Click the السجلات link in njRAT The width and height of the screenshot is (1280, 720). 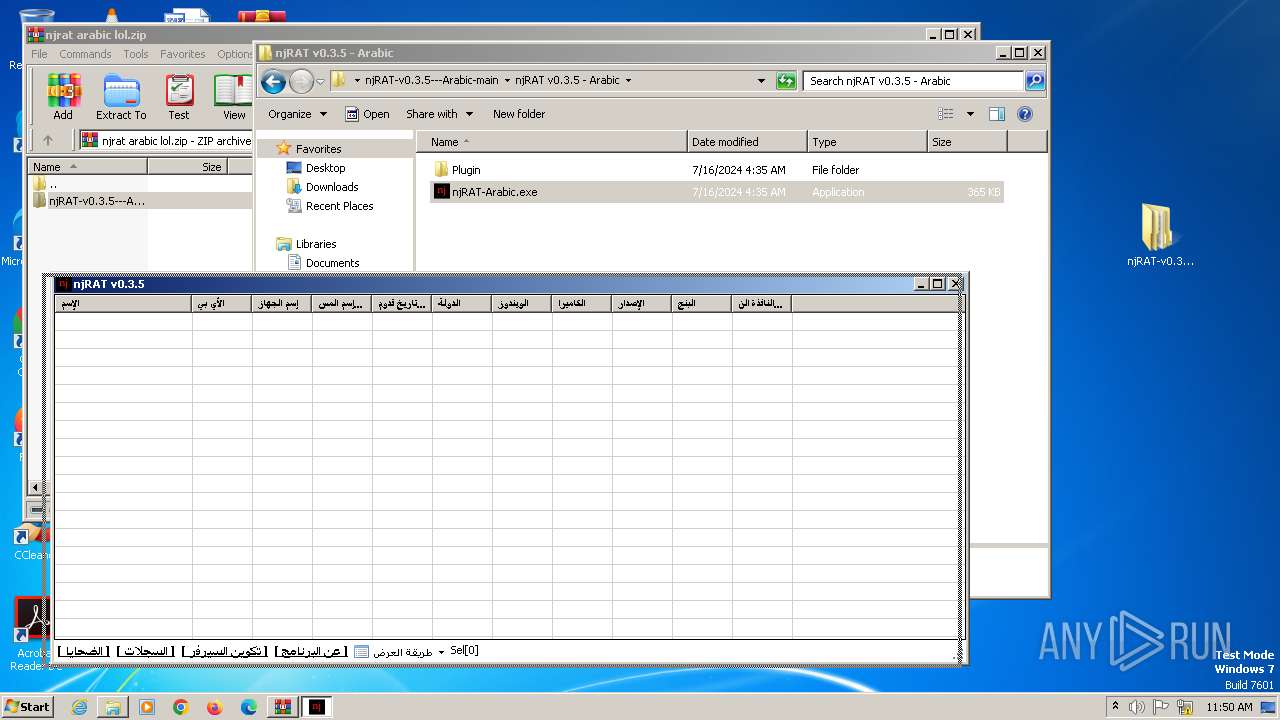point(146,651)
